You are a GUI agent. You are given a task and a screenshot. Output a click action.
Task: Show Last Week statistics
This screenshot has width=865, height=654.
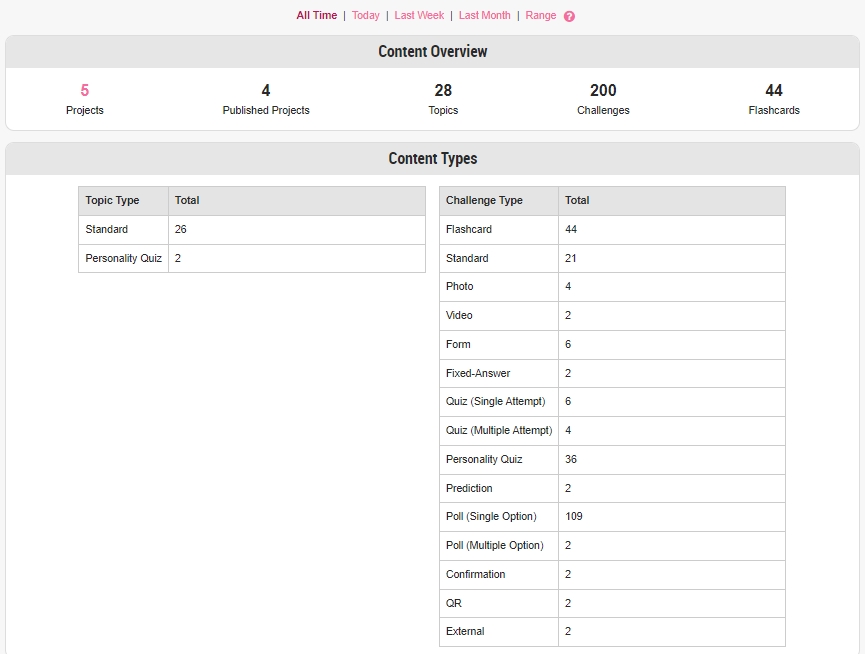pos(419,15)
